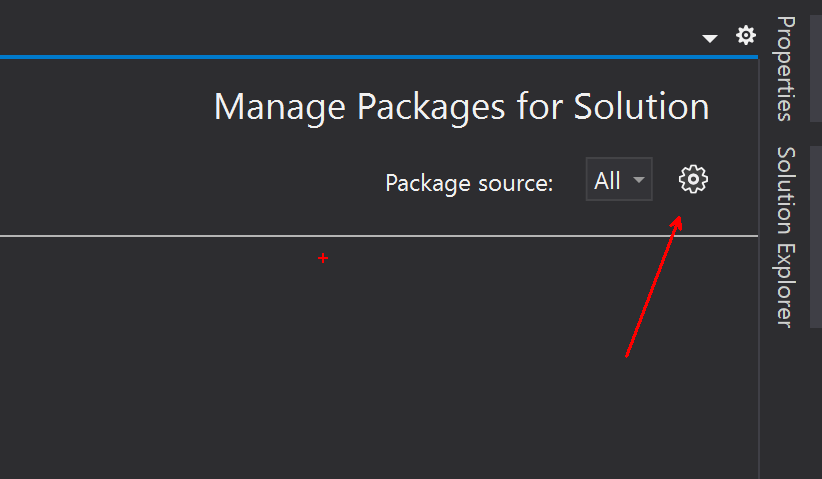Click the grey strip beside Solution Explorer tab

click(x=816, y=237)
